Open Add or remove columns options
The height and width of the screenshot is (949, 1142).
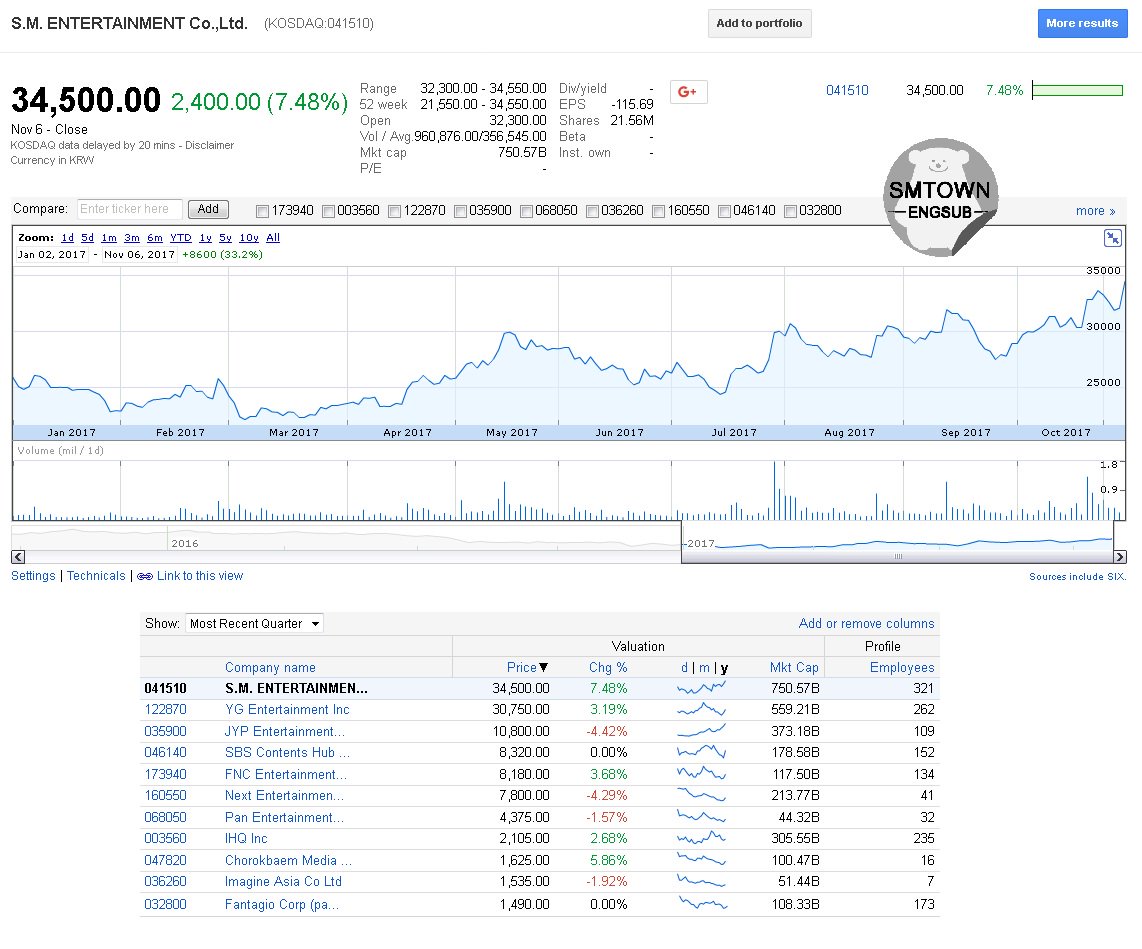[866, 624]
